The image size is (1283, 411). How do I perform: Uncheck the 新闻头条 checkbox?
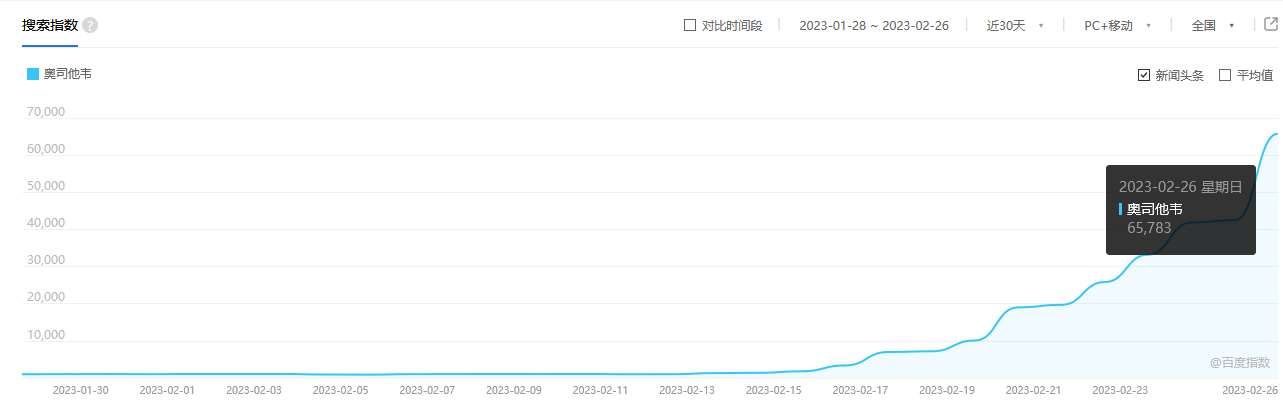1144,75
